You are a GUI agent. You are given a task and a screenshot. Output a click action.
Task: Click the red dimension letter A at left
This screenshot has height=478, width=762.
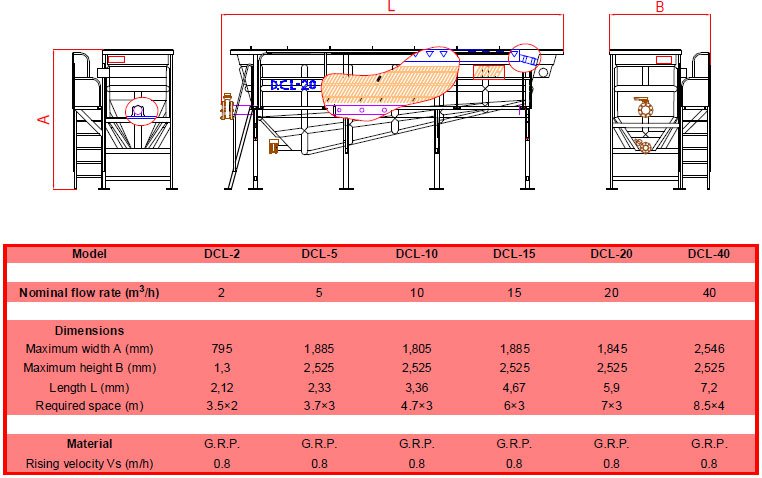(43, 119)
